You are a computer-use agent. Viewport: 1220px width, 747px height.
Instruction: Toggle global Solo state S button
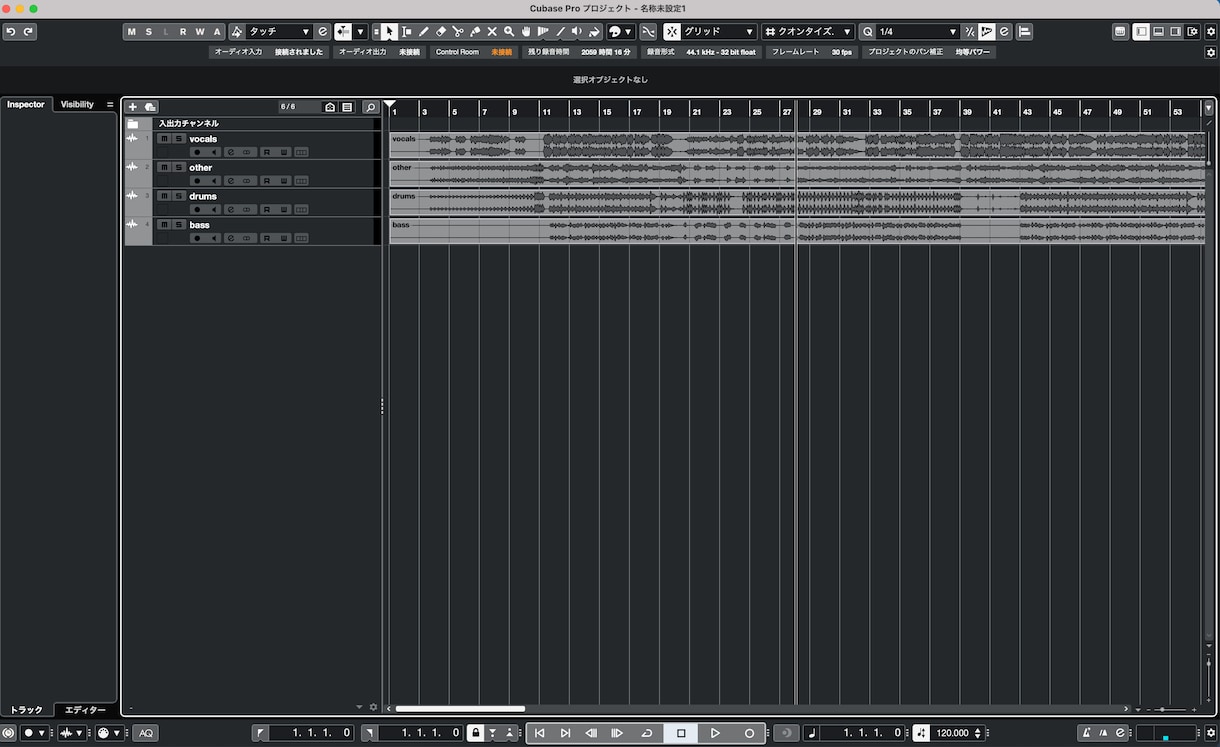(x=148, y=32)
